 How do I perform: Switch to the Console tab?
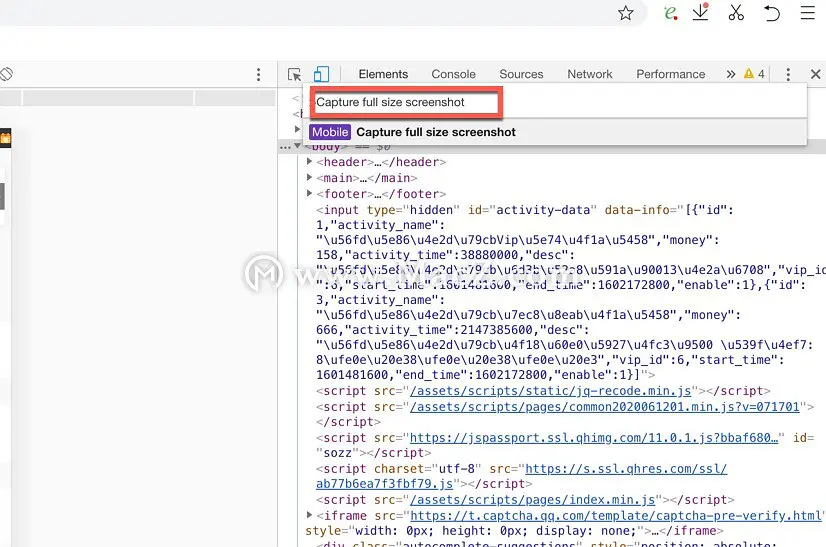(x=453, y=74)
